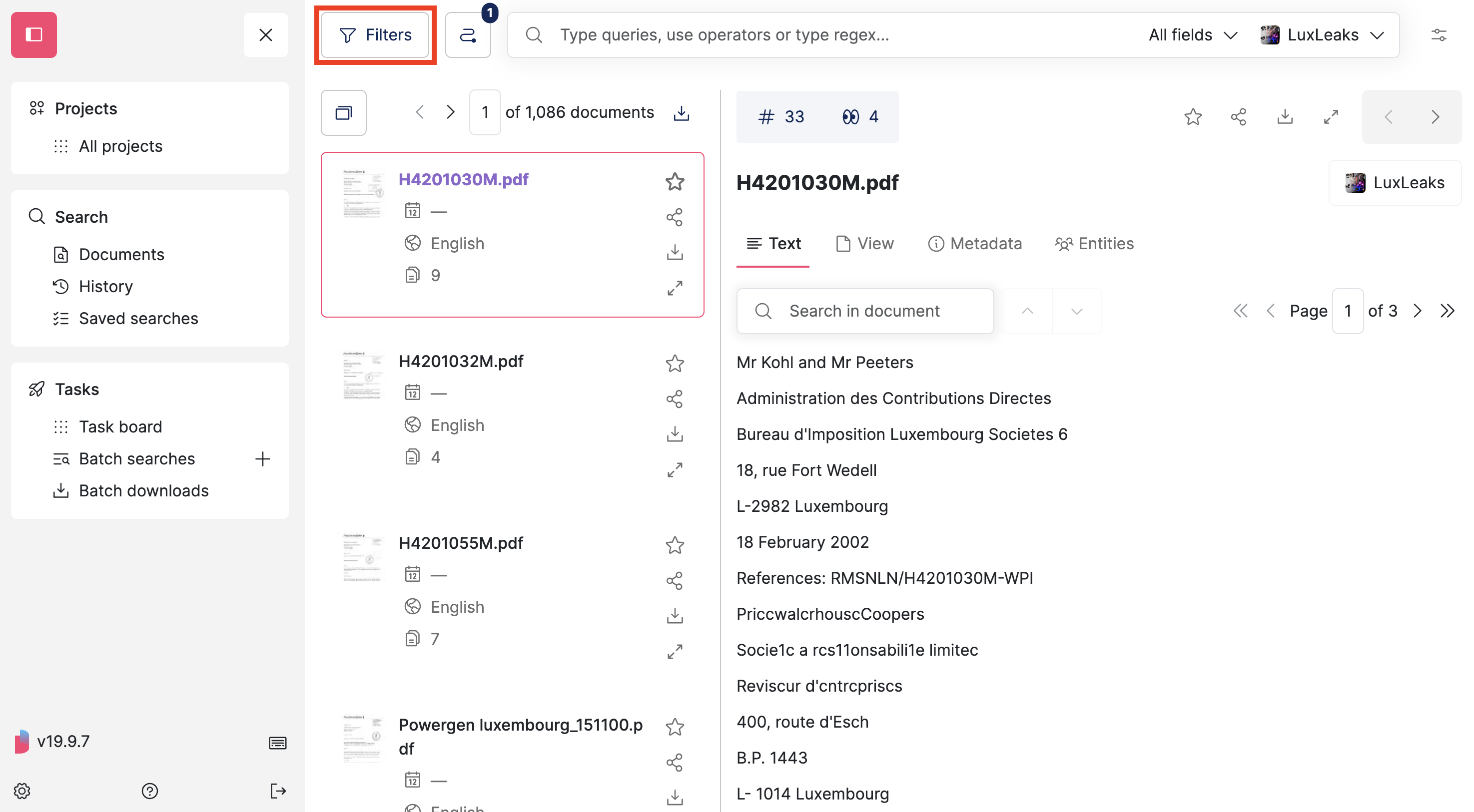Star the Powergen luxembourg_151100.pdf entry
Image resolution: width=1474 pixels, height=812 pixels.
tap(675, 728)
